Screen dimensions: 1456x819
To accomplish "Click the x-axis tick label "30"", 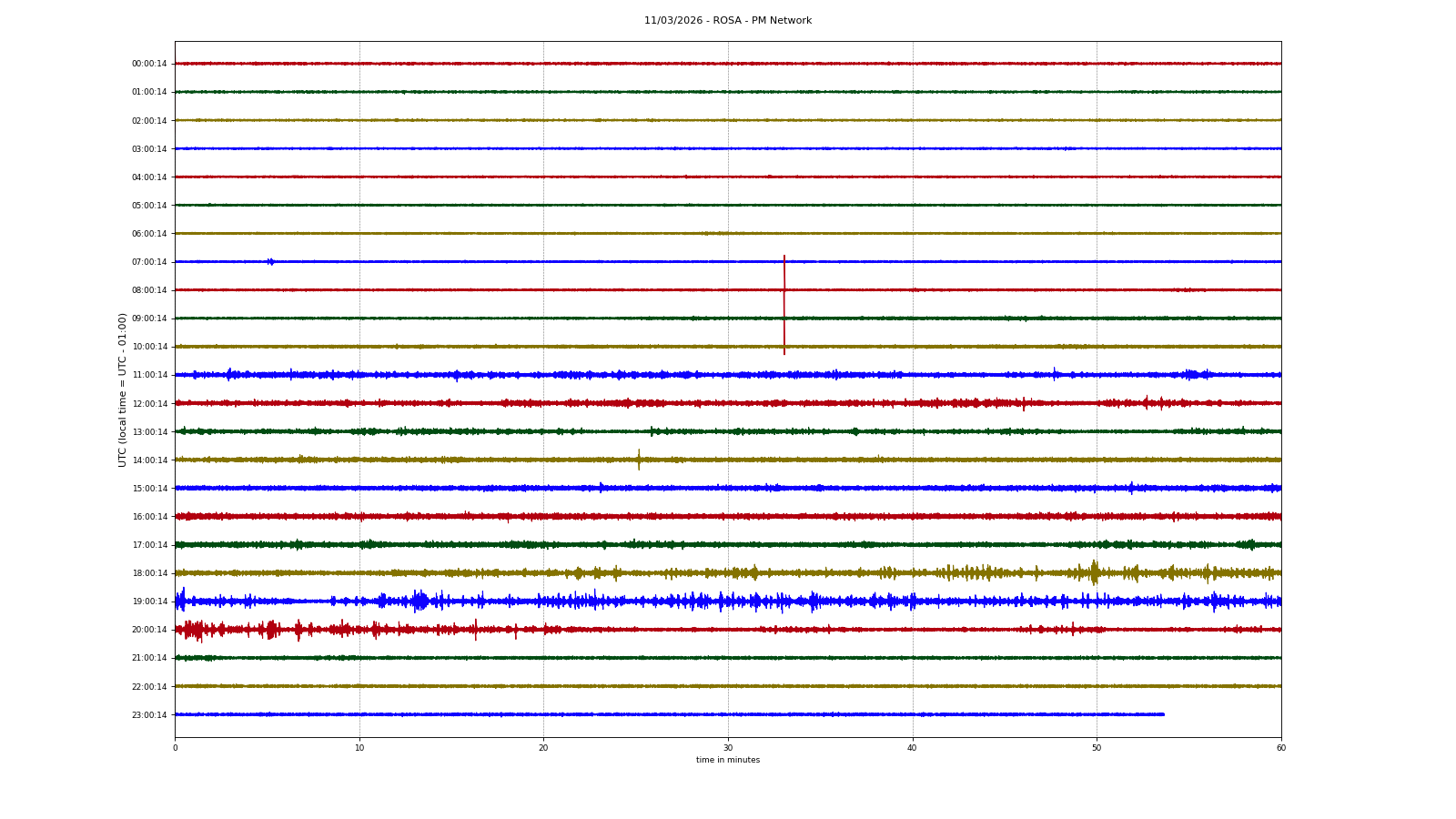I will [x=728, y=748].
